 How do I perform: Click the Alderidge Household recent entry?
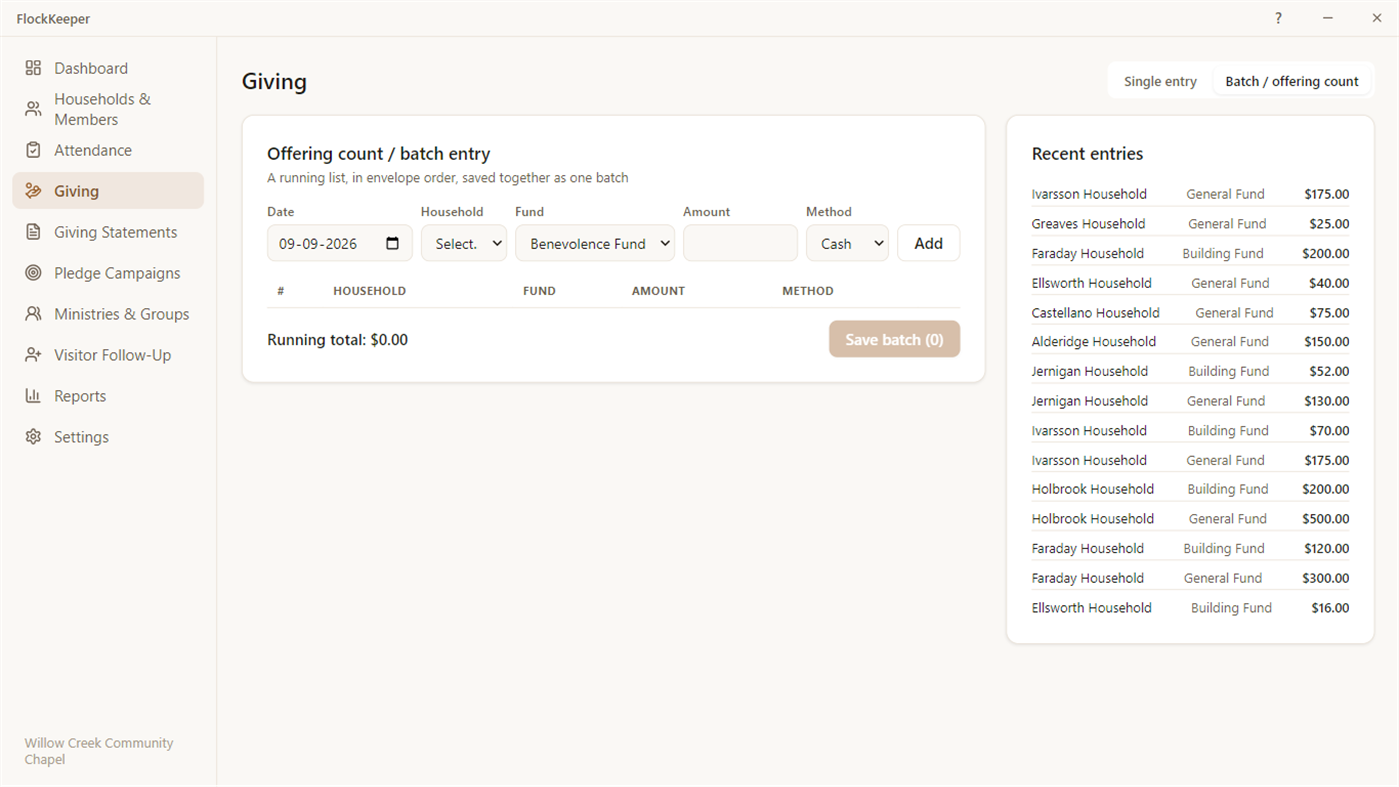(1190, 342)
